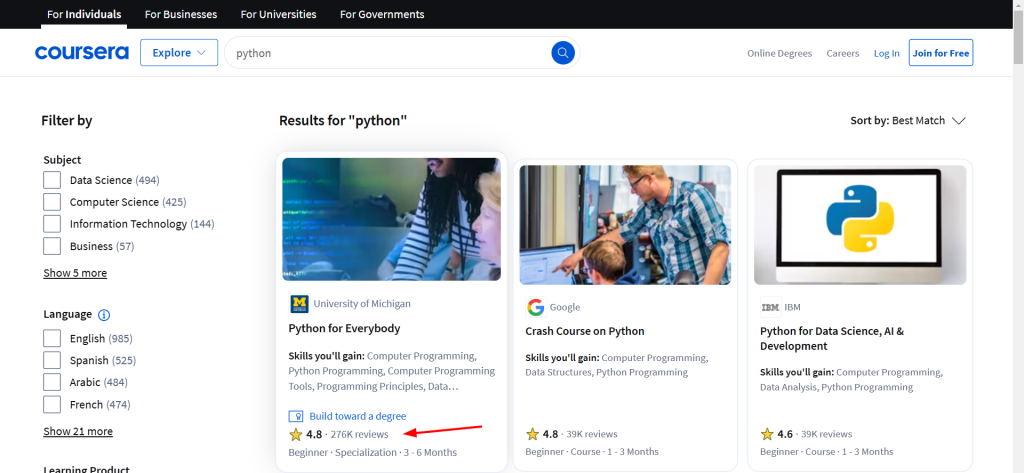1024x473 pixels.
Task: Check the Spanish language filter
Action: [x=52, y=360]
